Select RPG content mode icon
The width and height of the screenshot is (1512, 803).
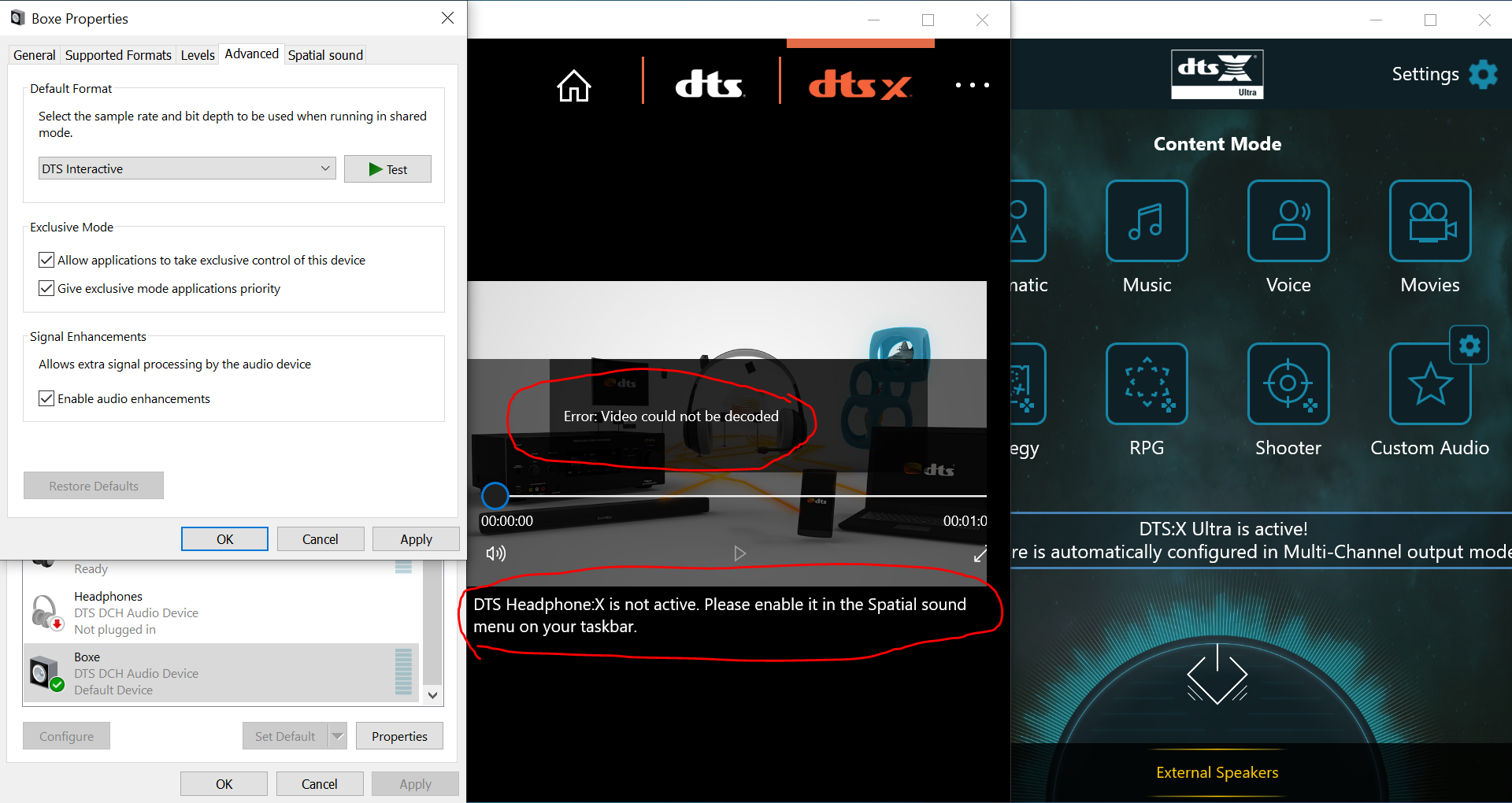coord(1147,384)
